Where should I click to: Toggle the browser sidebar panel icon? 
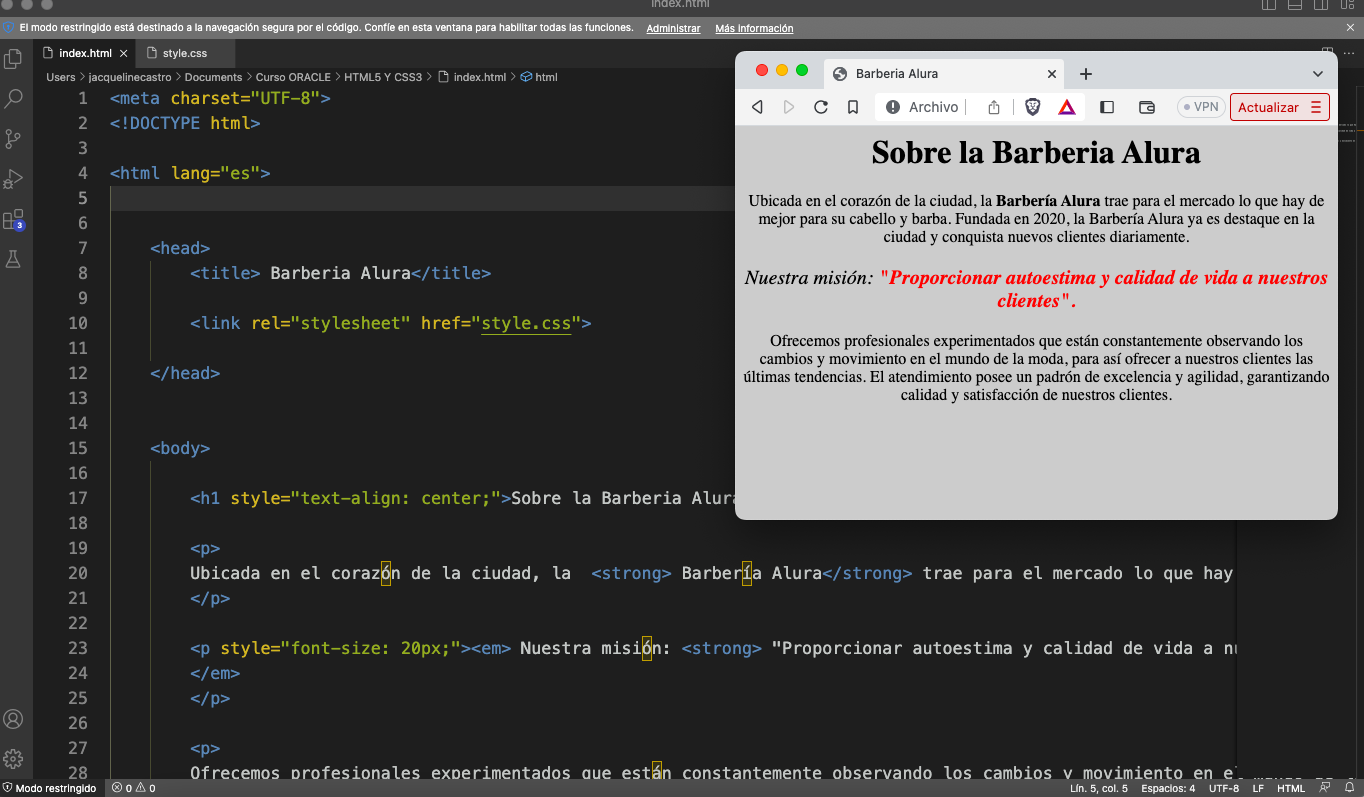1106,106
